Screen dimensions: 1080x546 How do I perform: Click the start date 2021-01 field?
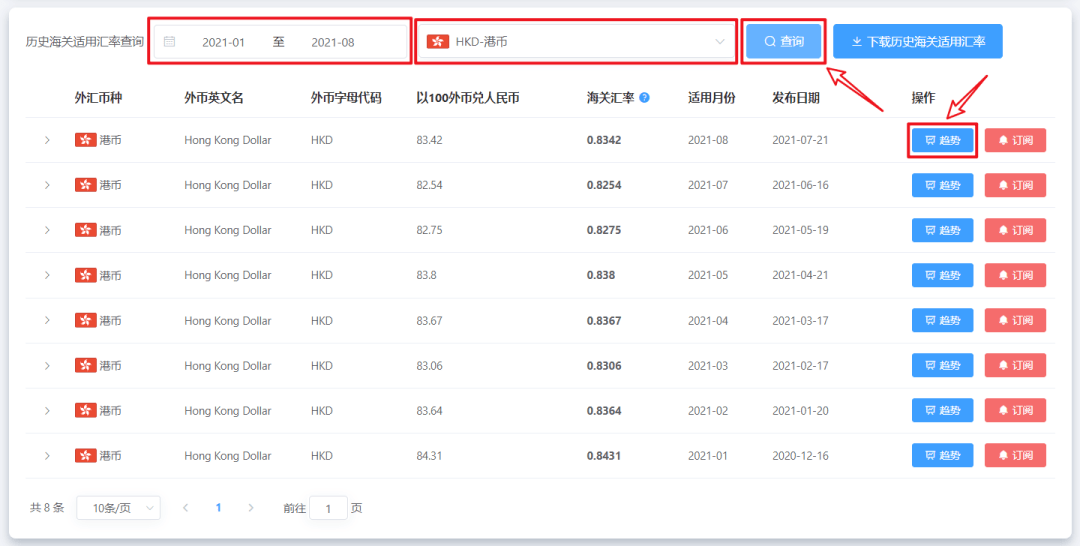pyautogui.click(x=223, y=42)
